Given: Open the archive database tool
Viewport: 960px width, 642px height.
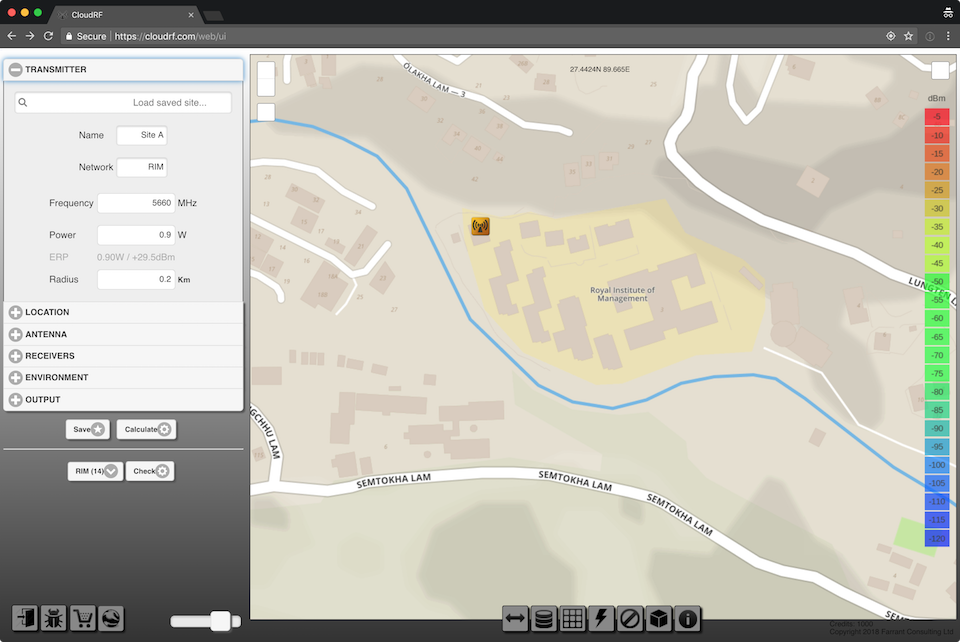Looking at the screenshot, I should [x=543, y=618].
